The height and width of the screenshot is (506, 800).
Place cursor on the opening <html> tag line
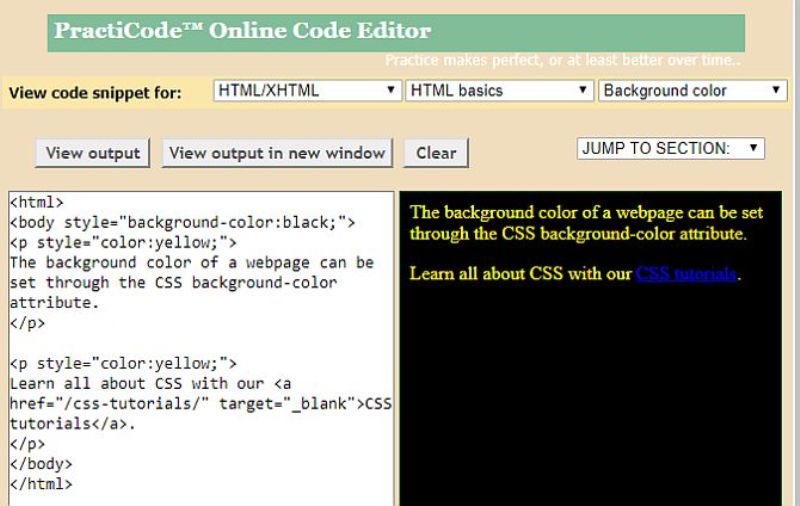click(37, 203)
